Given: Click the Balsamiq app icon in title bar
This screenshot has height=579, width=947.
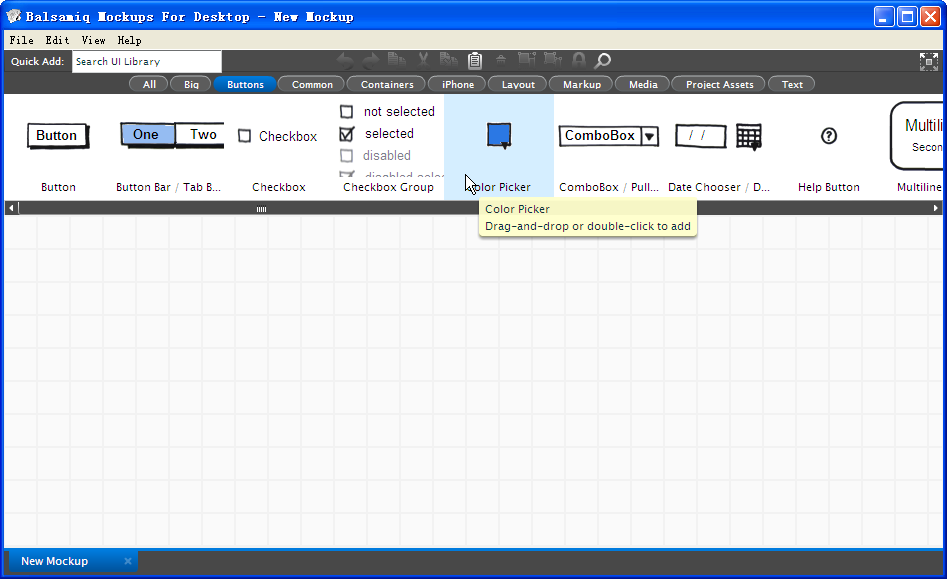Looking at the screenshot, I should [13, 16].
